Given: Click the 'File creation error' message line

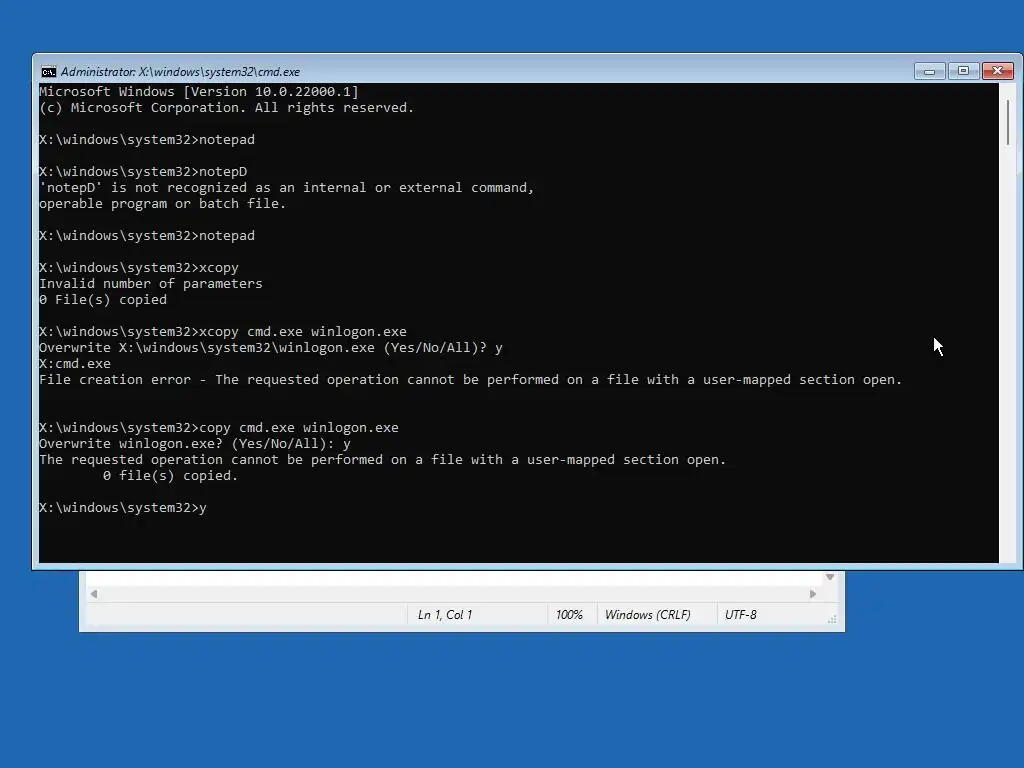Looking at the screenshot, I should click(x=470, y=379).
